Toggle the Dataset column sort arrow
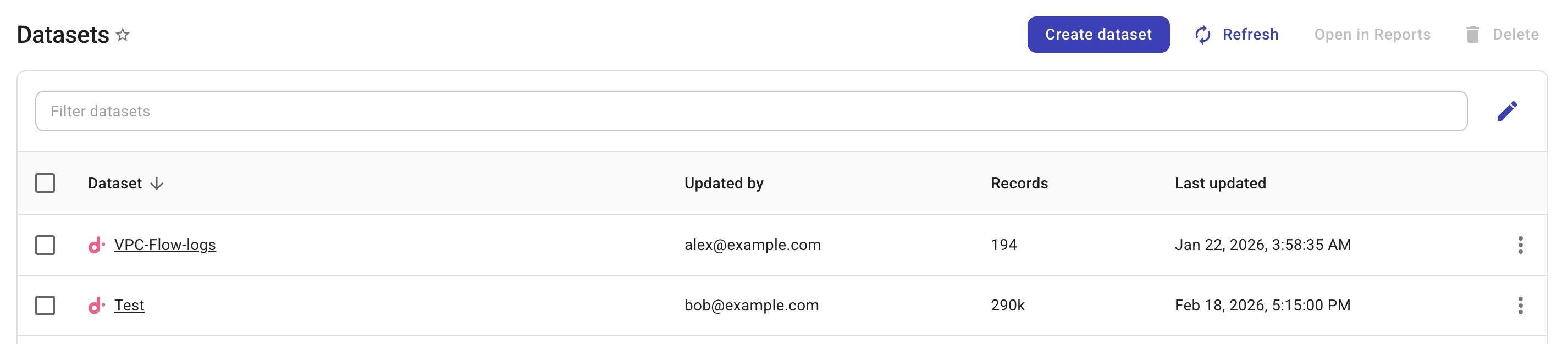This screenshot has width=1568, height=344. (x=157, y=183)
